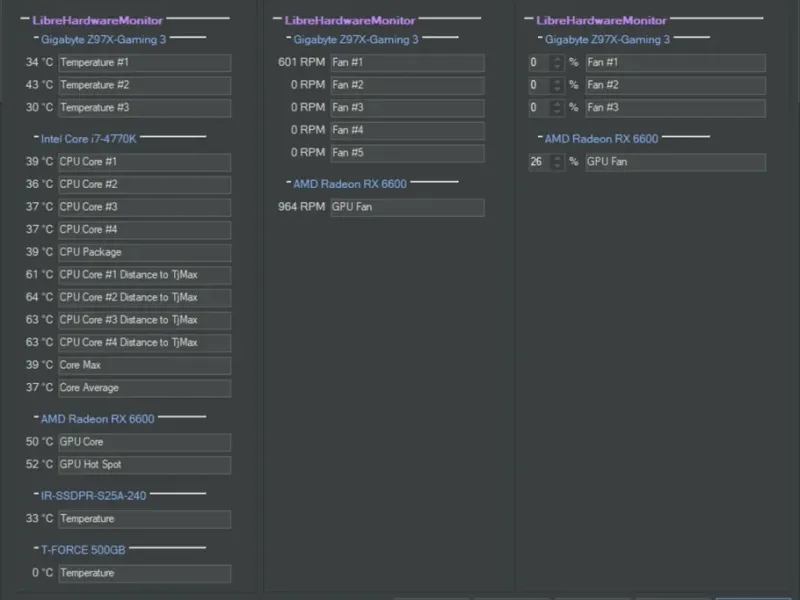
Task: Select CPU Core #1 Distance to TjMax field
Action: click(144, 274)
